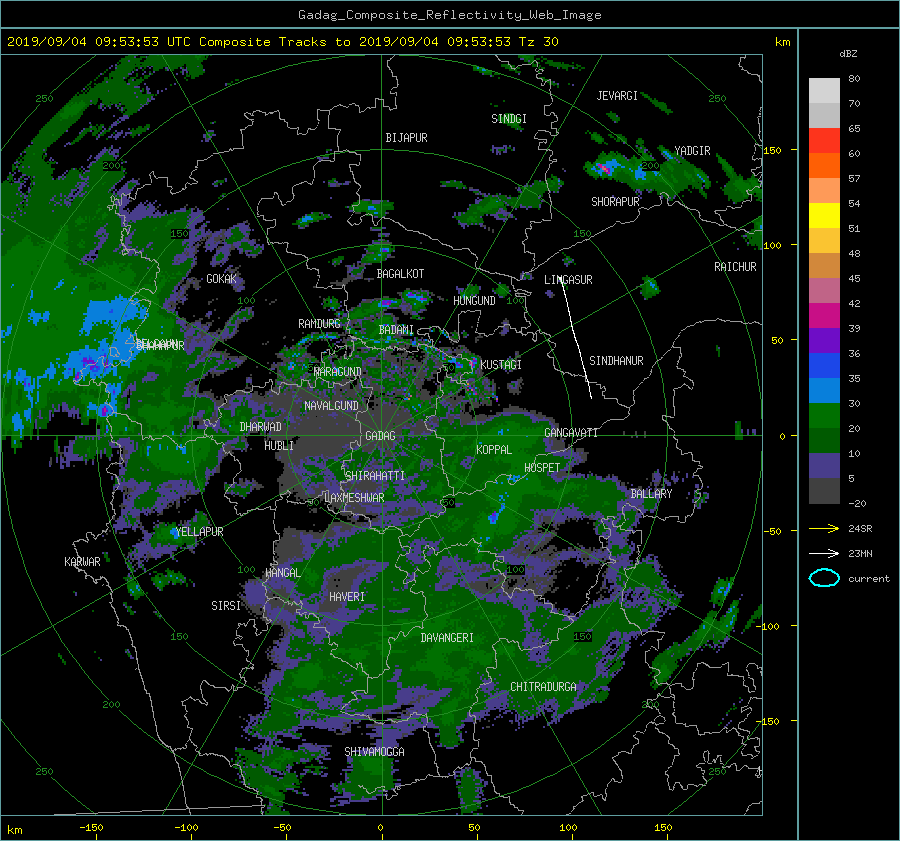Click the 'KOPPAL' city label

pos(494,450)
